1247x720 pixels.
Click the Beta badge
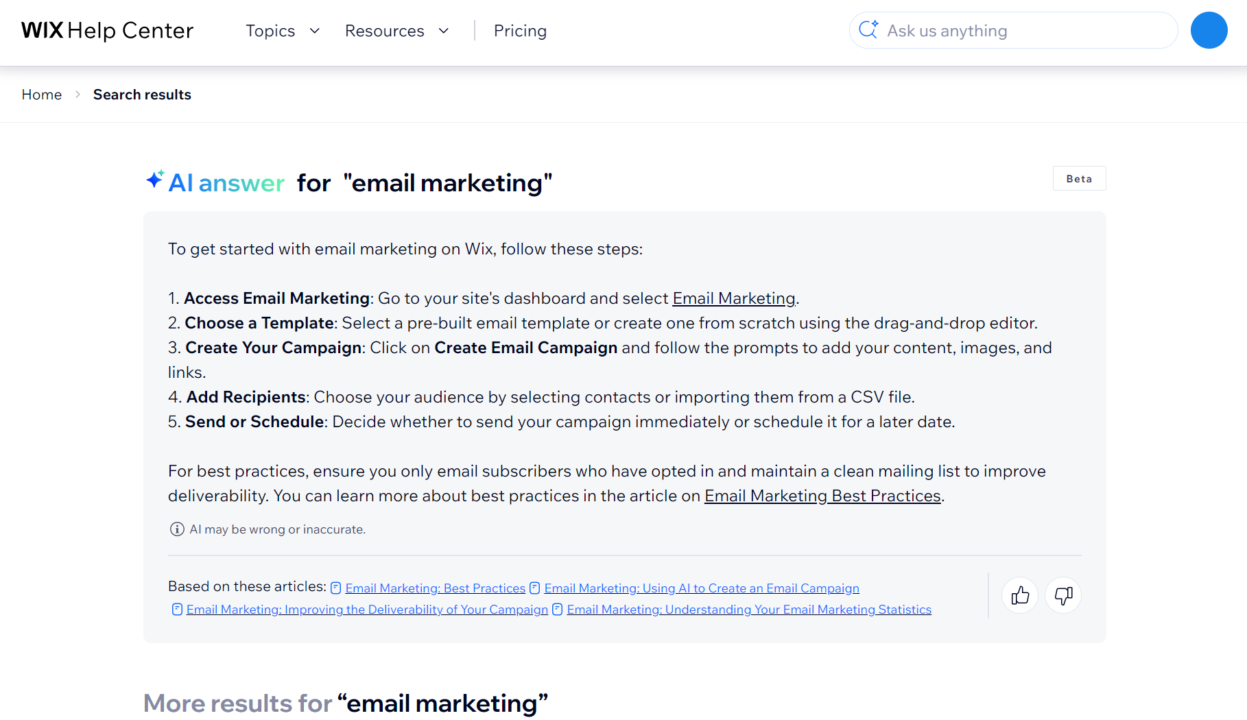[x=1079, y=179]
